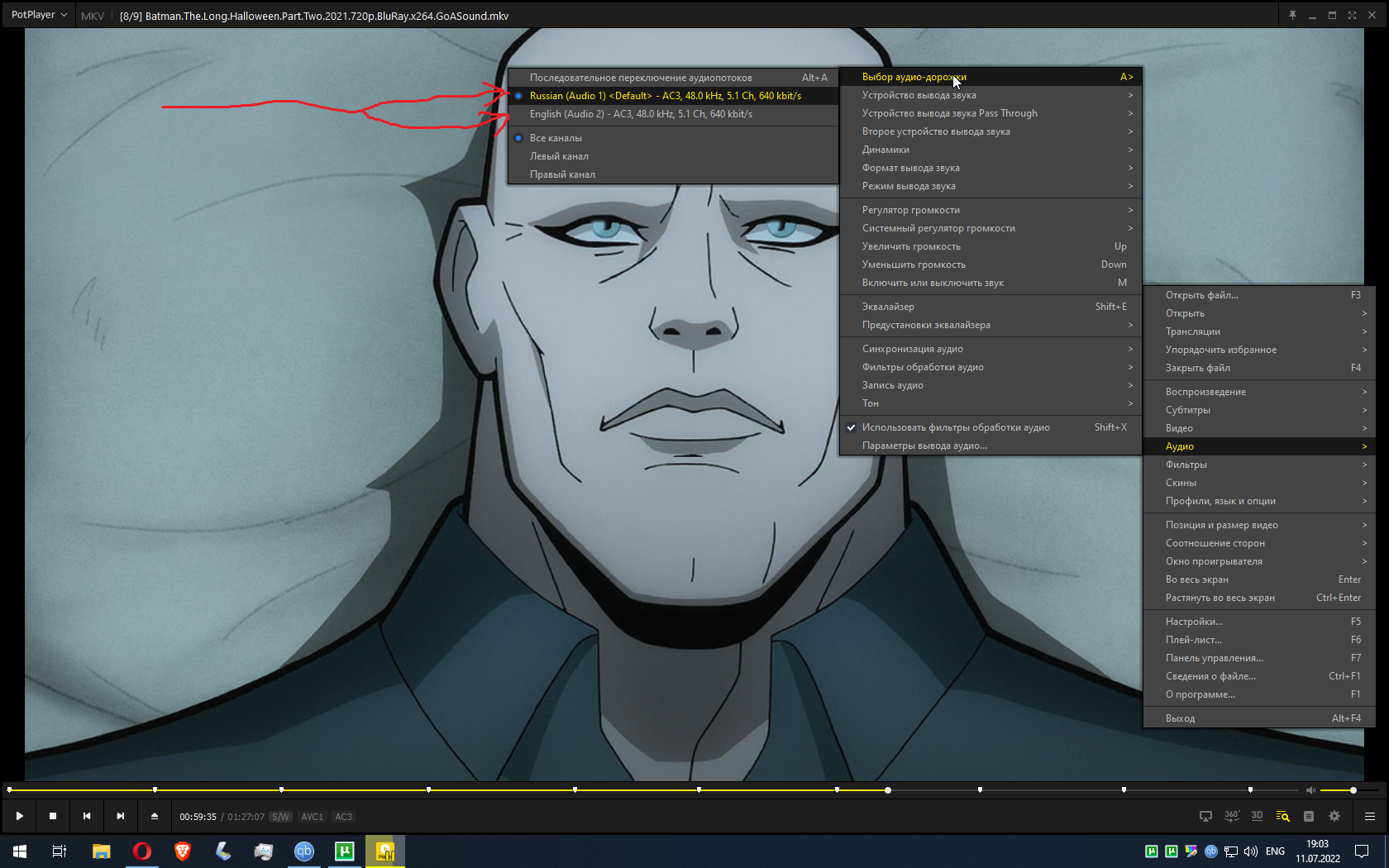Launch Brave browser from taskbar
The image size is (1389, 868).
coord(183,851)
